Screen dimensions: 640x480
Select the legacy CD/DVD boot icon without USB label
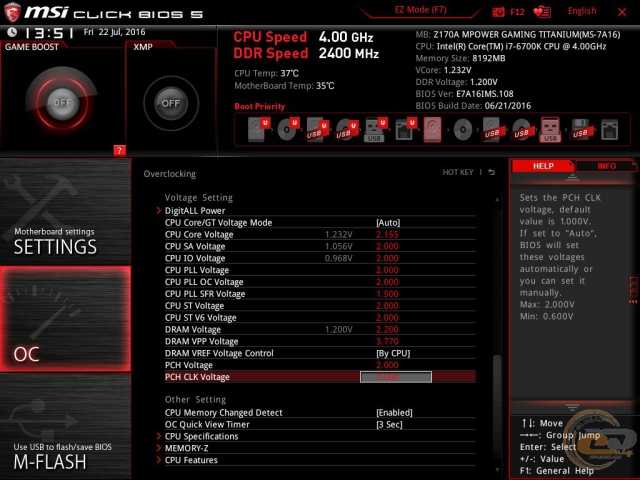coord(462,130)
